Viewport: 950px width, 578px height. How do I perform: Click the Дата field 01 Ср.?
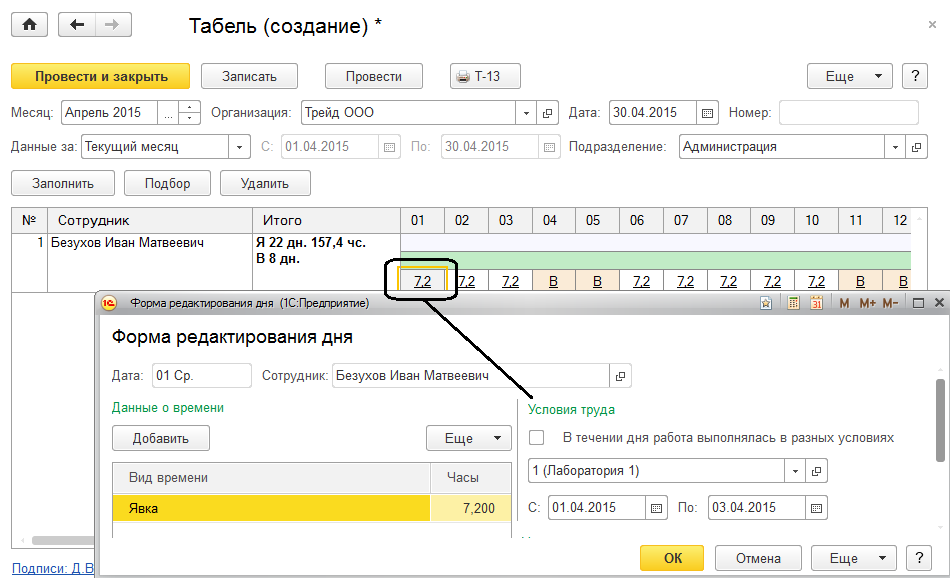[x=202, y=376]
